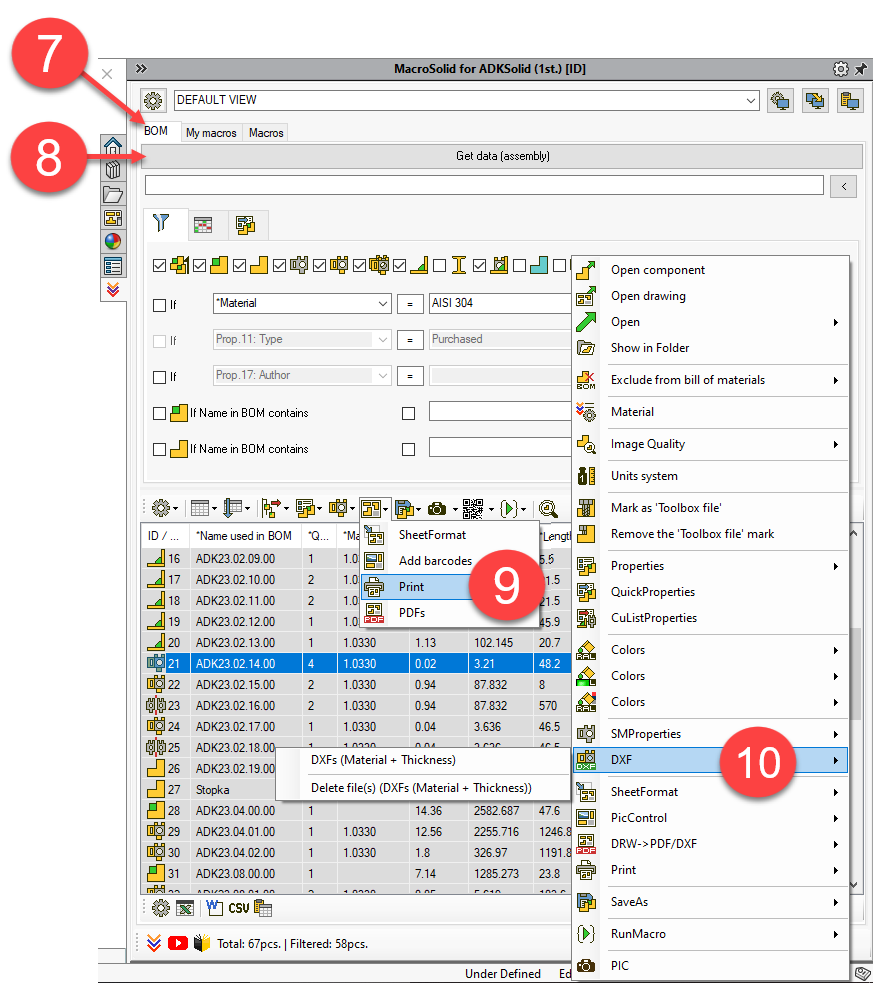Viewport: 891px width, 1008px height.
Task: Toggle checkbox beside first Name contains input
Action: [x=408, y=413]
